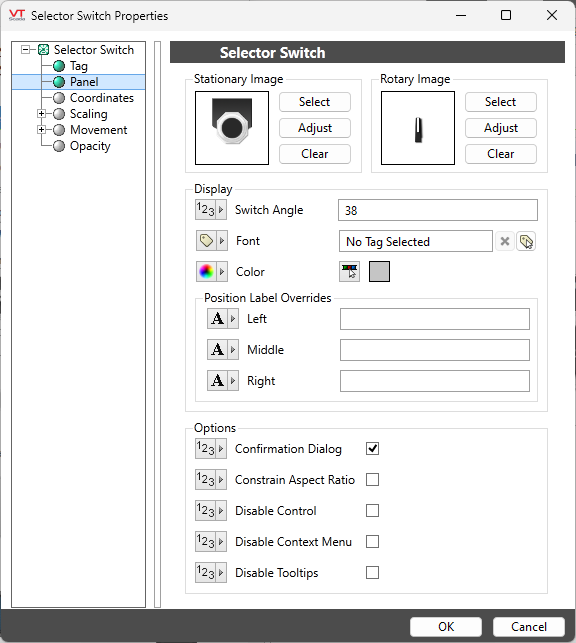Uncheck the Confirmation Dialog checkbox
Image resolution: width=576 pixels, height=643 pixels.
[x=372, y=449]
